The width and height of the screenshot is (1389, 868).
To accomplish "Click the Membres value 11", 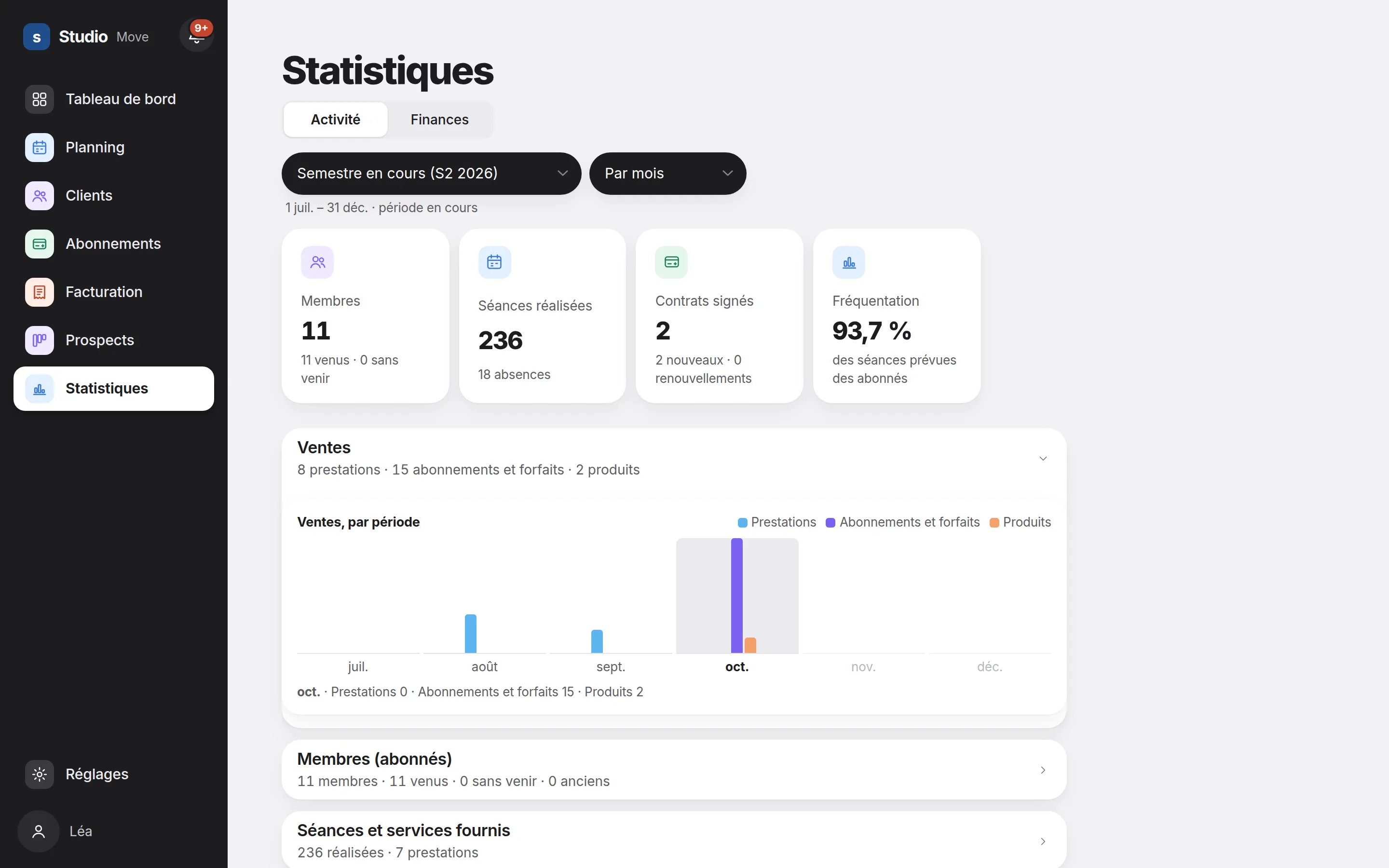I will click(x=316, y=331).
